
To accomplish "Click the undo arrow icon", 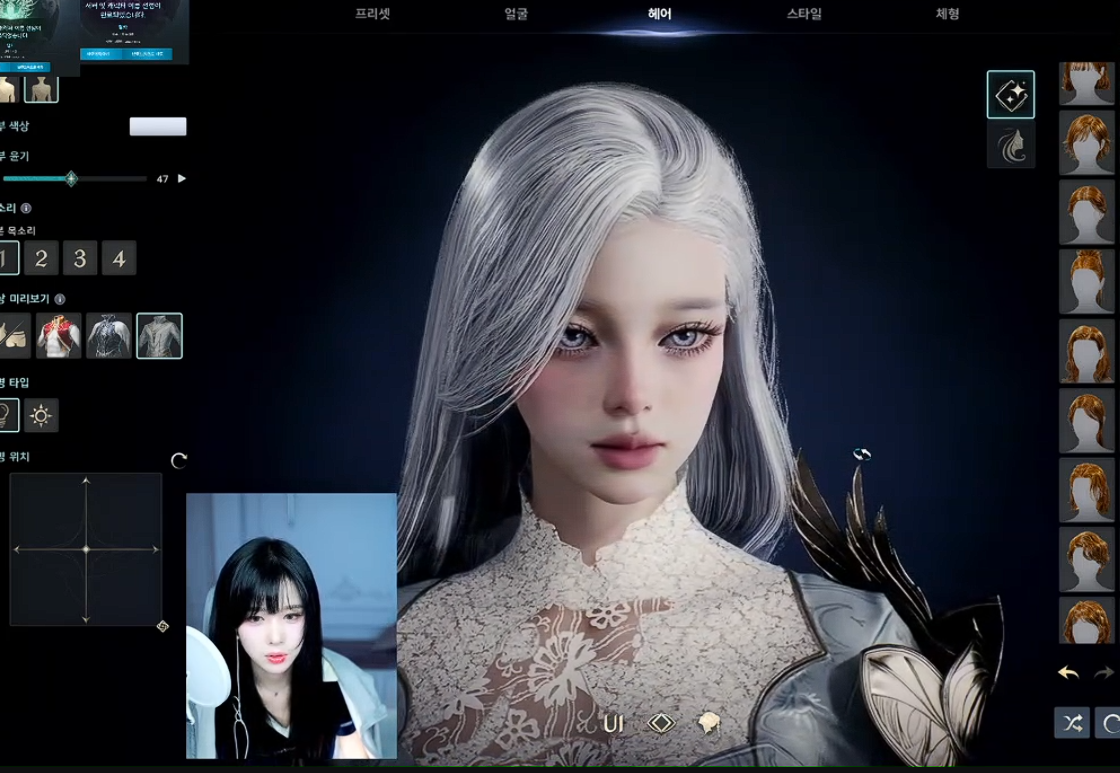I will (x=1068, y=673).
